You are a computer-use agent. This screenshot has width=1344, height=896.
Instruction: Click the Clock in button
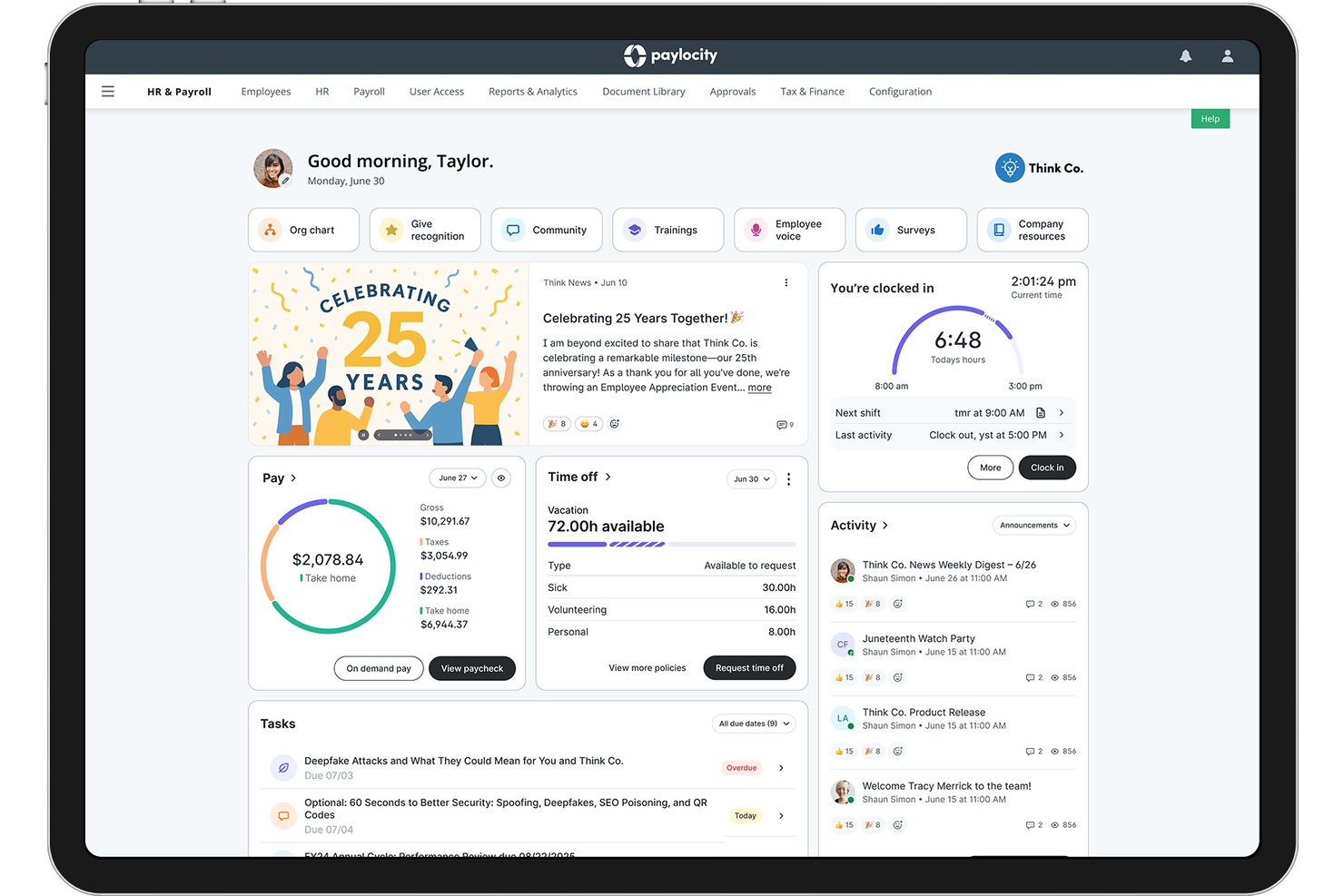1047,468
